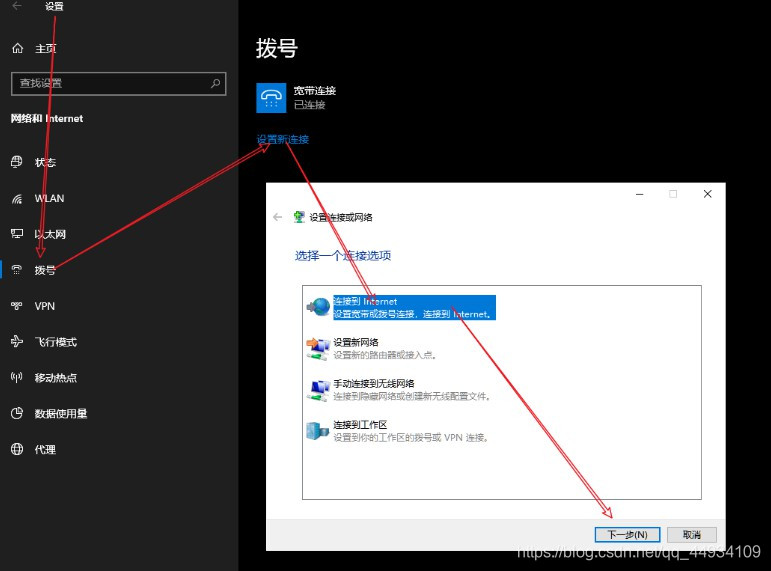
Task: Click the 状态 globe icon in sidebar
Action: (x=17, y=162)
